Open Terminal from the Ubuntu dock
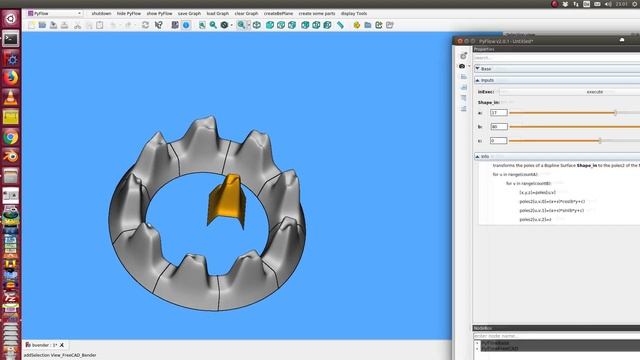This screenshot has height=360, width=640. [11, 39]
